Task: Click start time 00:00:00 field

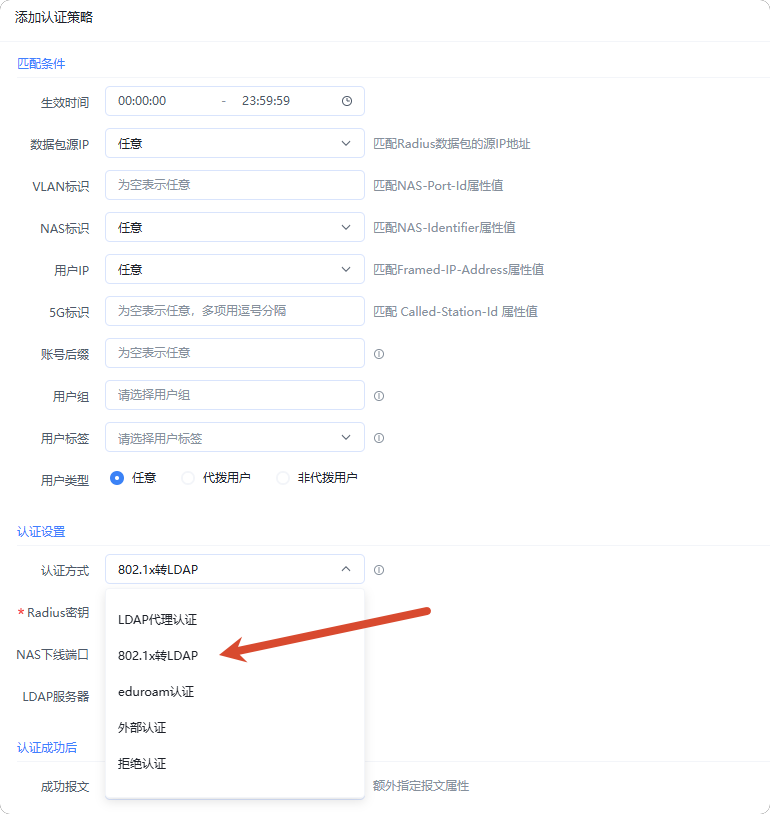Action: point(142,101)
